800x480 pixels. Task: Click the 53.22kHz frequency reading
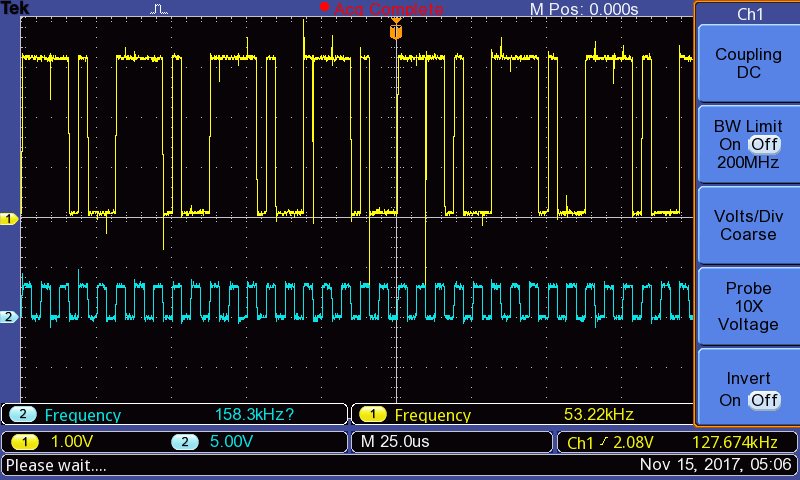599,414
